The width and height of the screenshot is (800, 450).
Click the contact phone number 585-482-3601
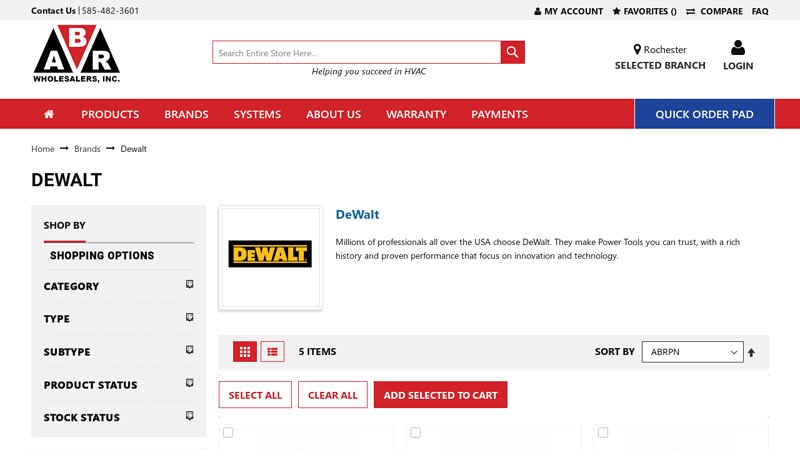[x=110, y=11]
